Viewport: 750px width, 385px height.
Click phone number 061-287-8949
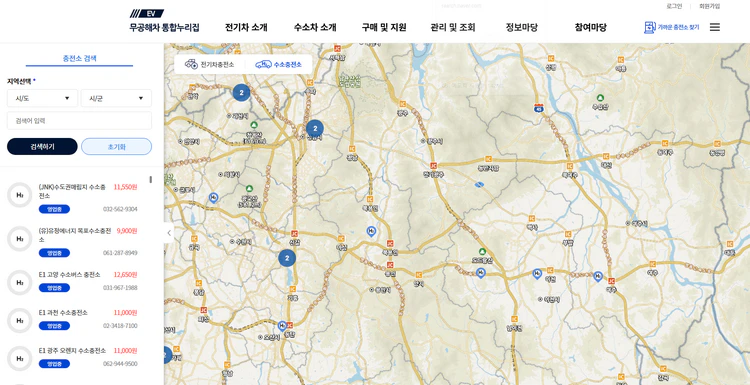[120, 253]
